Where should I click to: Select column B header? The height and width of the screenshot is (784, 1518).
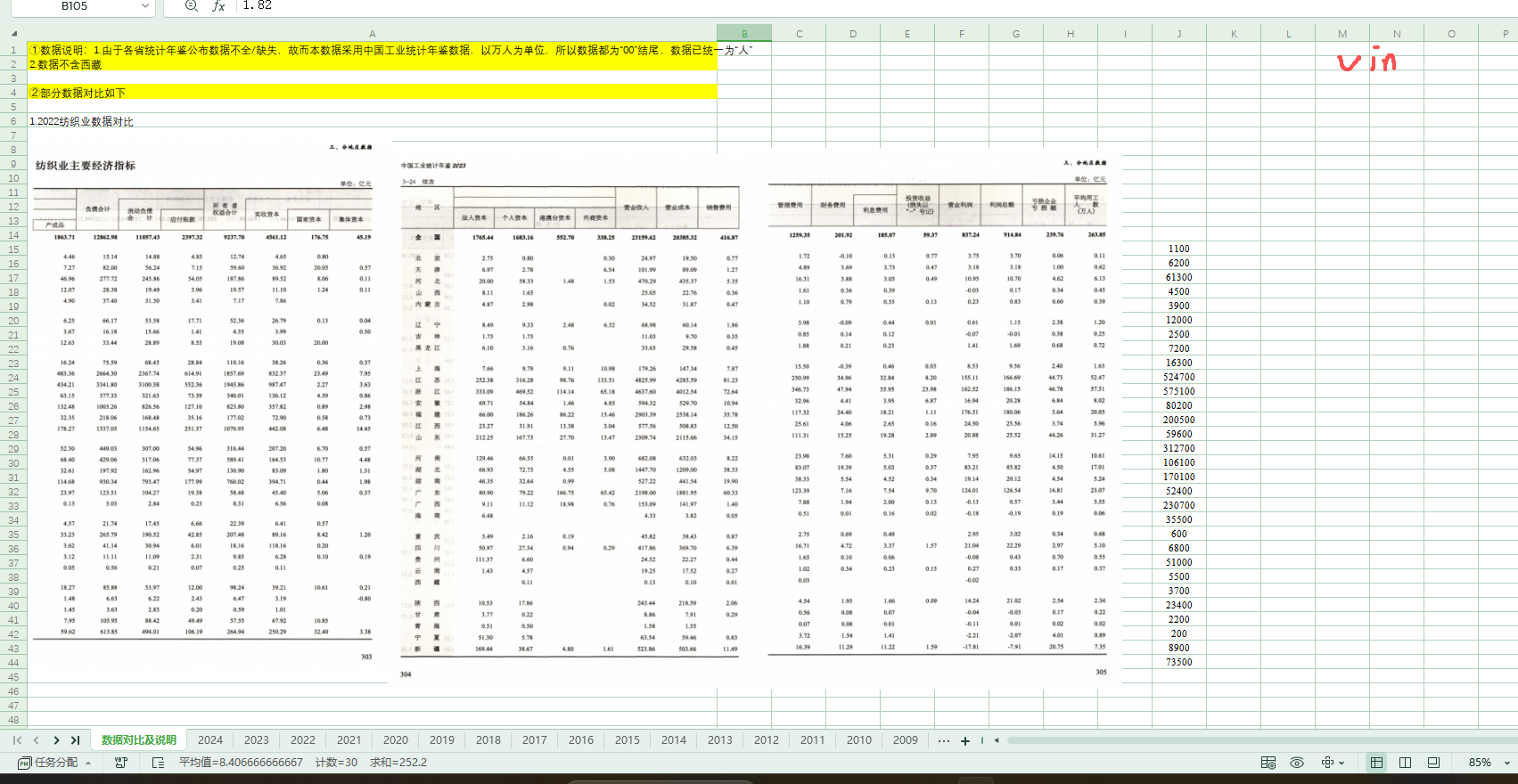coord(744,34)
